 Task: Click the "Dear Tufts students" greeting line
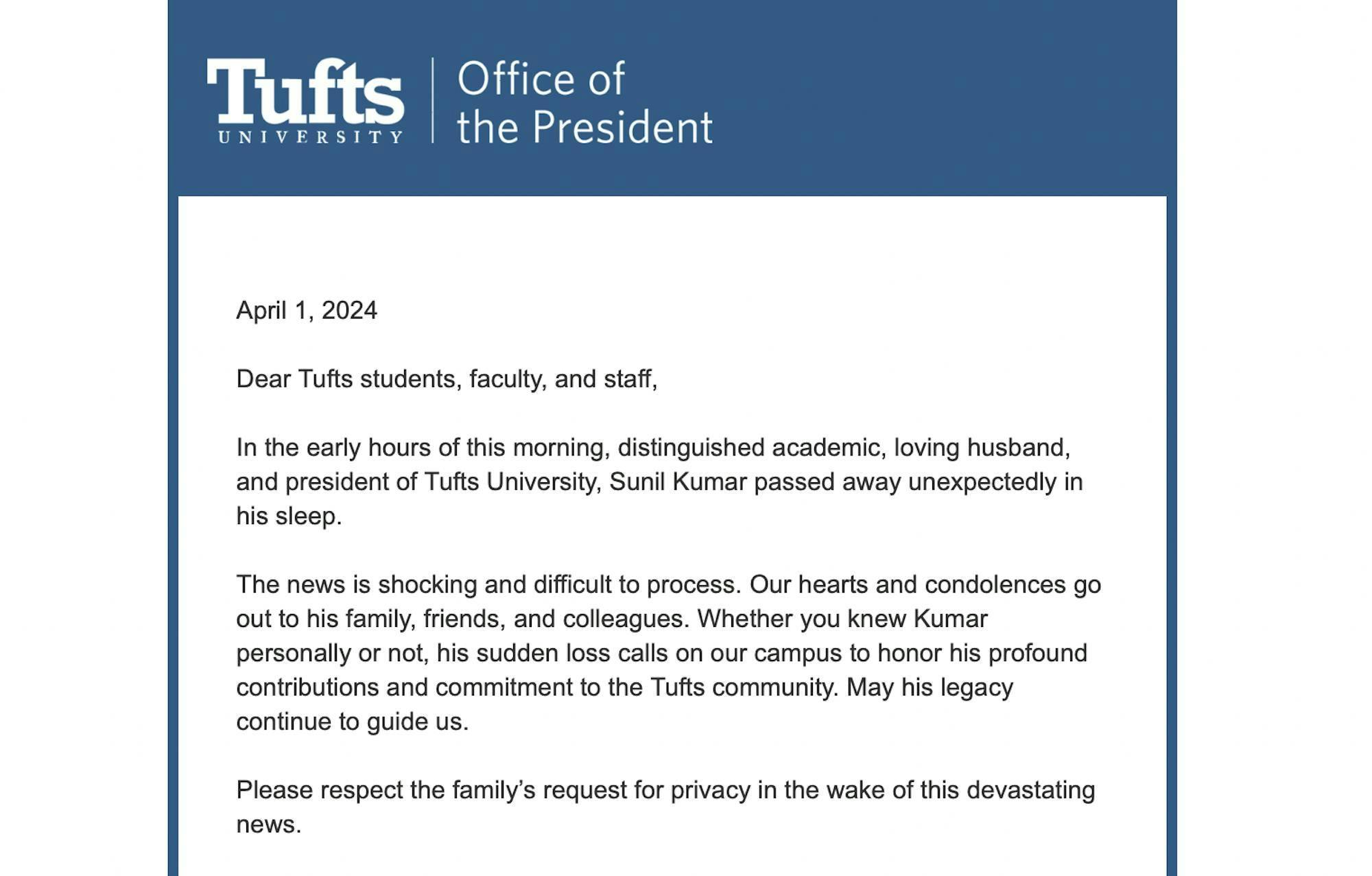(447, 379)
